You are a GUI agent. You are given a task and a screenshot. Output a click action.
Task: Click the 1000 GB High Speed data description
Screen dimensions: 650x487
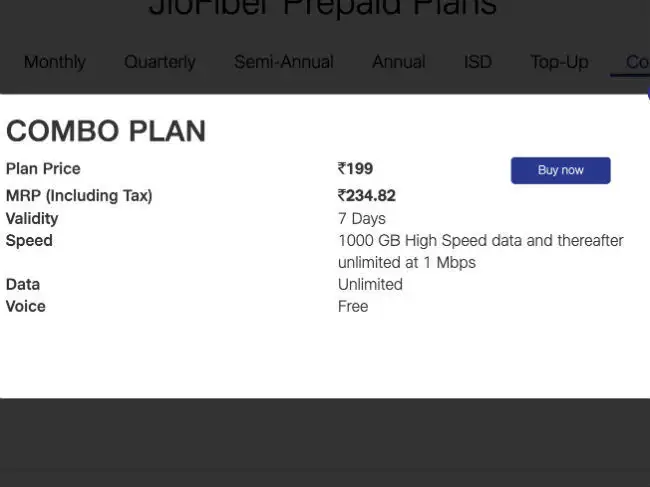click(481, 251)
